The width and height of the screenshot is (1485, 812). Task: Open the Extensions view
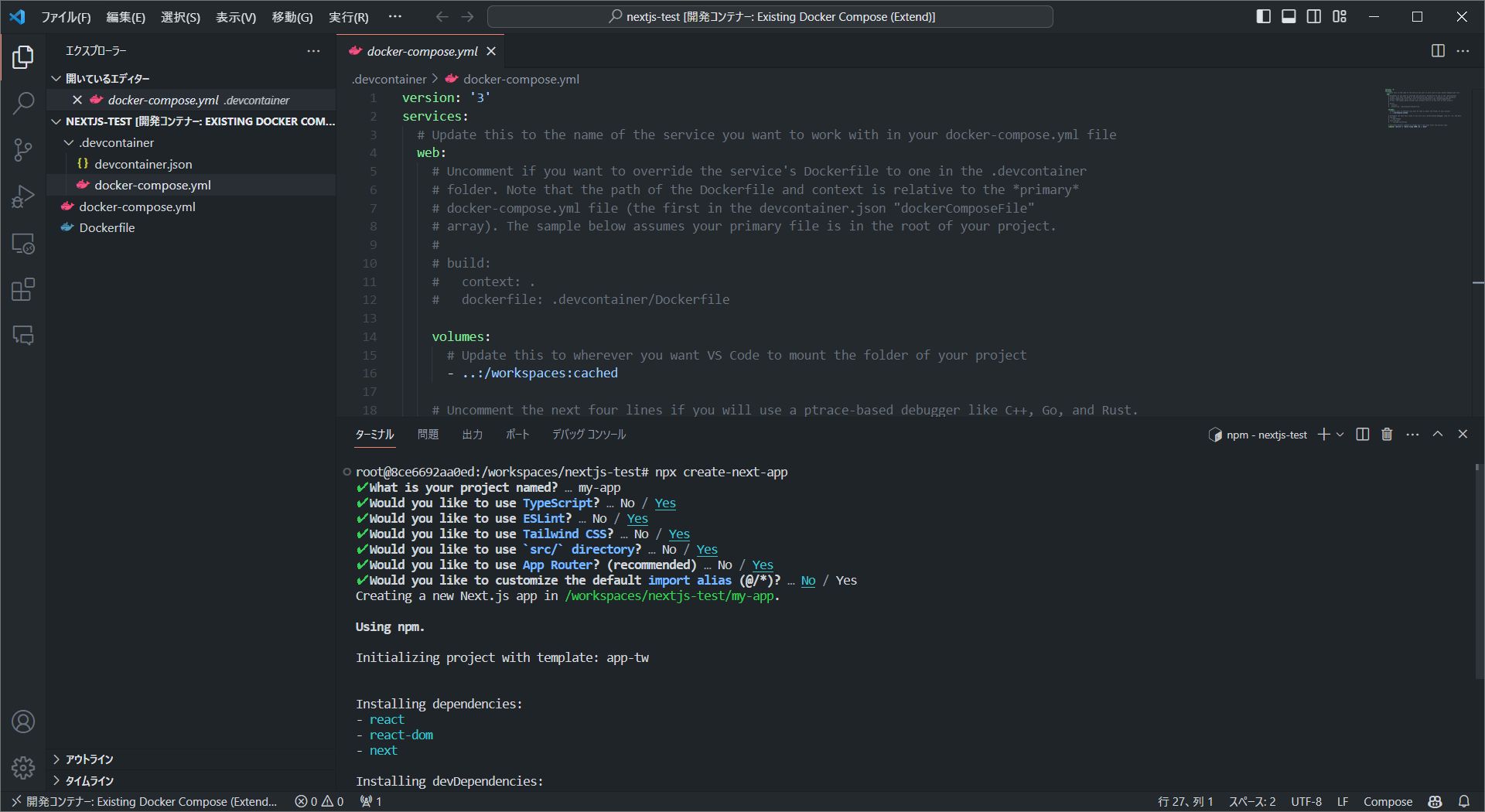(23, 290)
